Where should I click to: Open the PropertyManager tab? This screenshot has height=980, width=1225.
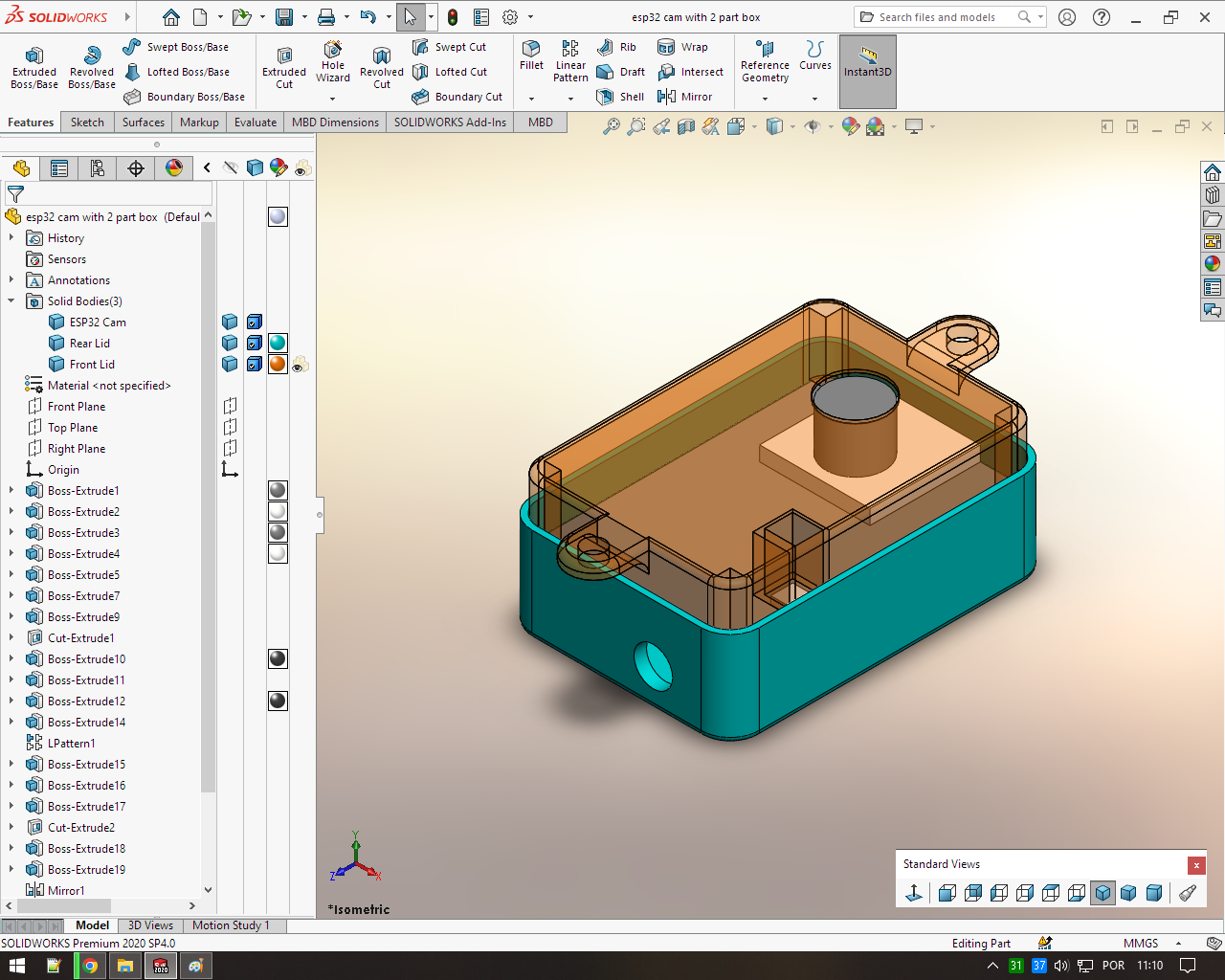(x=59, y=168)
